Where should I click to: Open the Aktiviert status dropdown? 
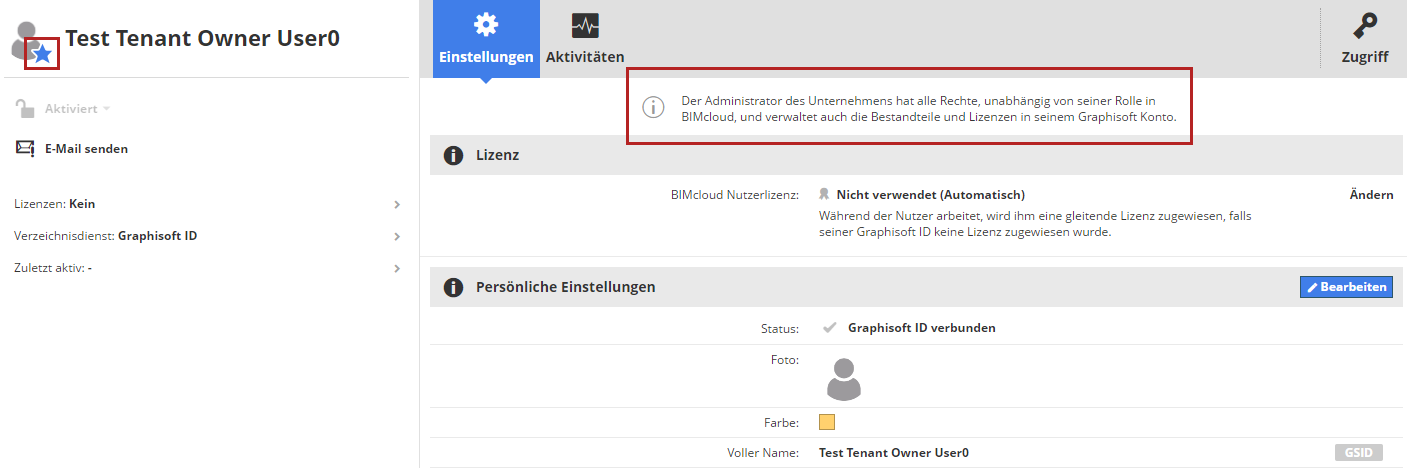click(76, 108)
